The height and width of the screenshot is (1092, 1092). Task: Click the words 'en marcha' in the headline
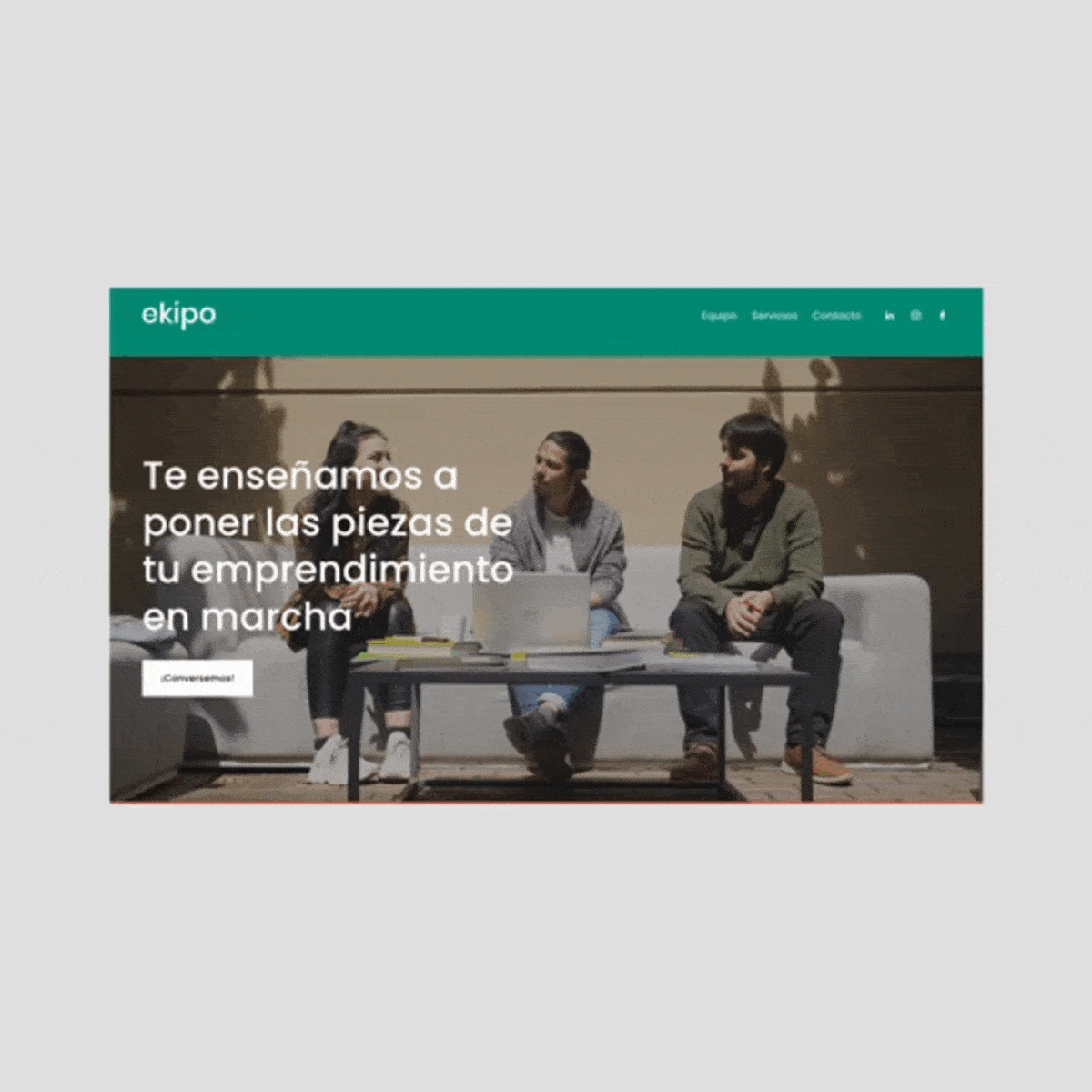click(x=248, y=617)
